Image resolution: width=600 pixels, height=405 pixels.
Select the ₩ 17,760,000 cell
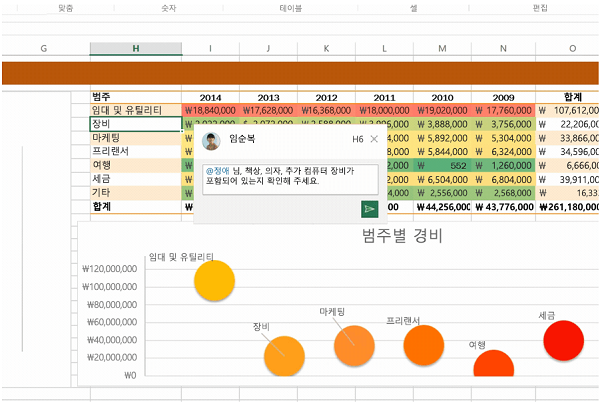(x=503, y=110)
